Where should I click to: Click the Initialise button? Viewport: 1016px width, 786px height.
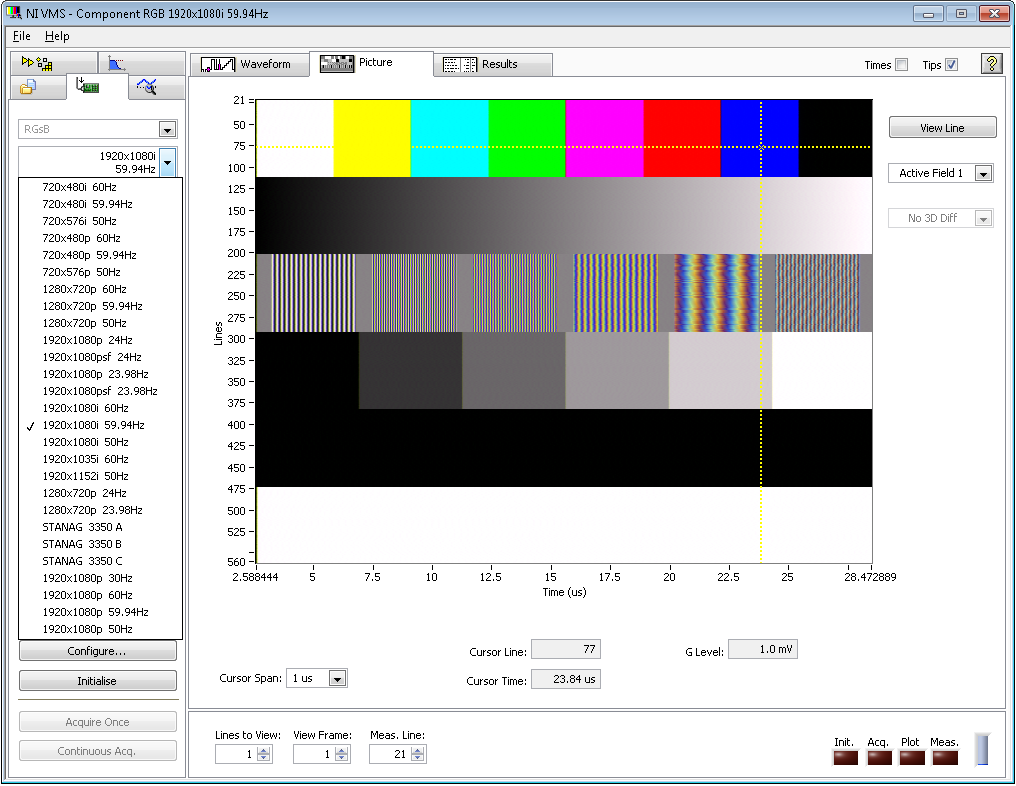[97, 681]
